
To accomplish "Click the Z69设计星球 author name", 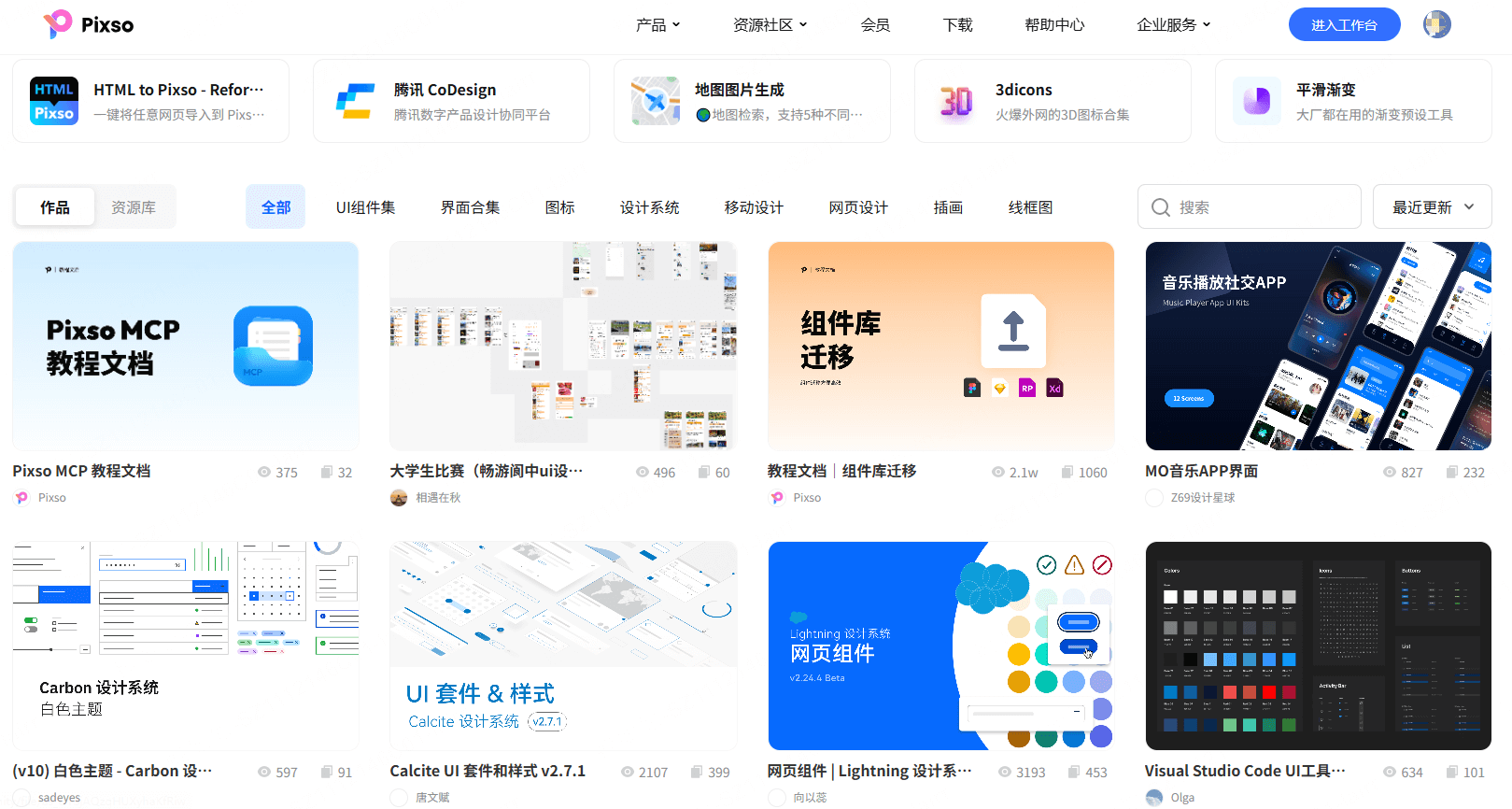I will pos(1203,498).
